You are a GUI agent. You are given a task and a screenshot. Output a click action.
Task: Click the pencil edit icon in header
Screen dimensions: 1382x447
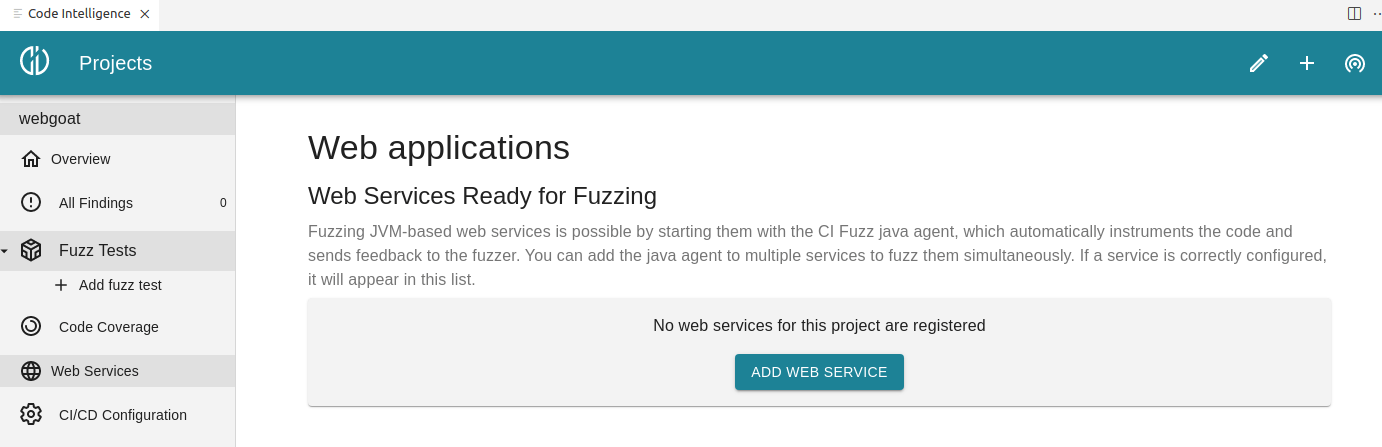click(x=1259, y=63)
